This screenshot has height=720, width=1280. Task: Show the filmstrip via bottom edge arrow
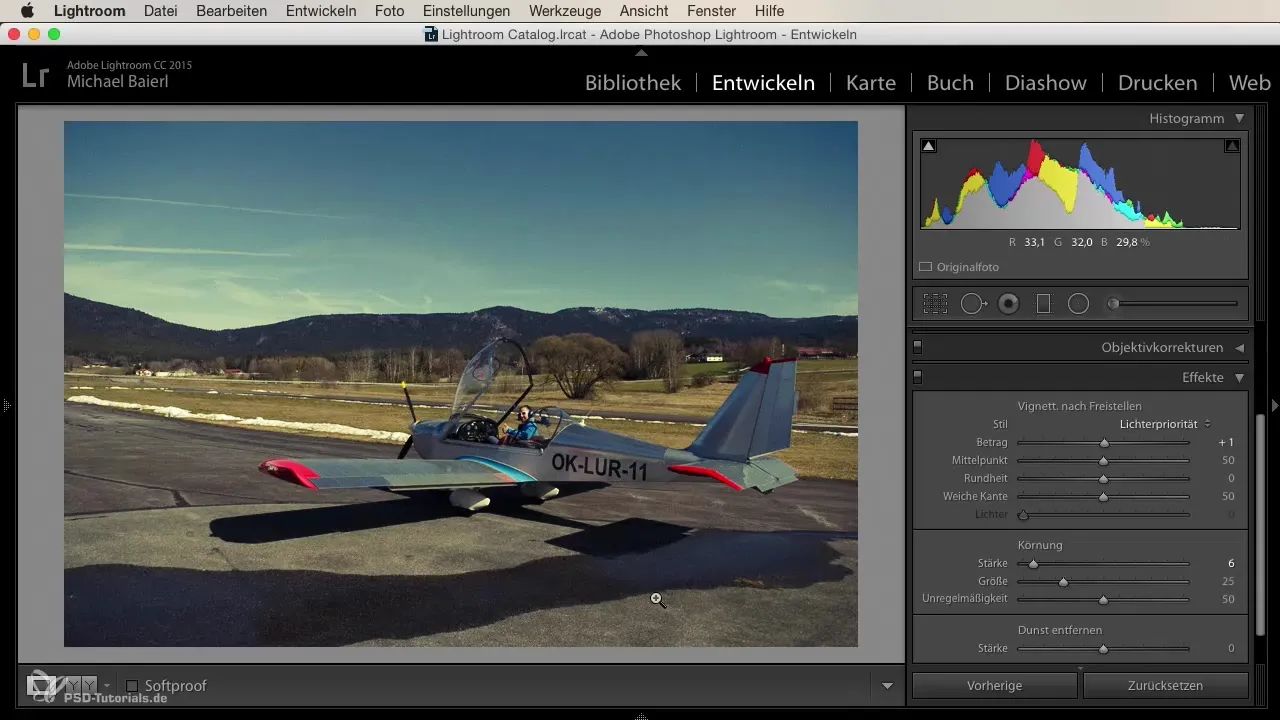click(x=641, y=715)
